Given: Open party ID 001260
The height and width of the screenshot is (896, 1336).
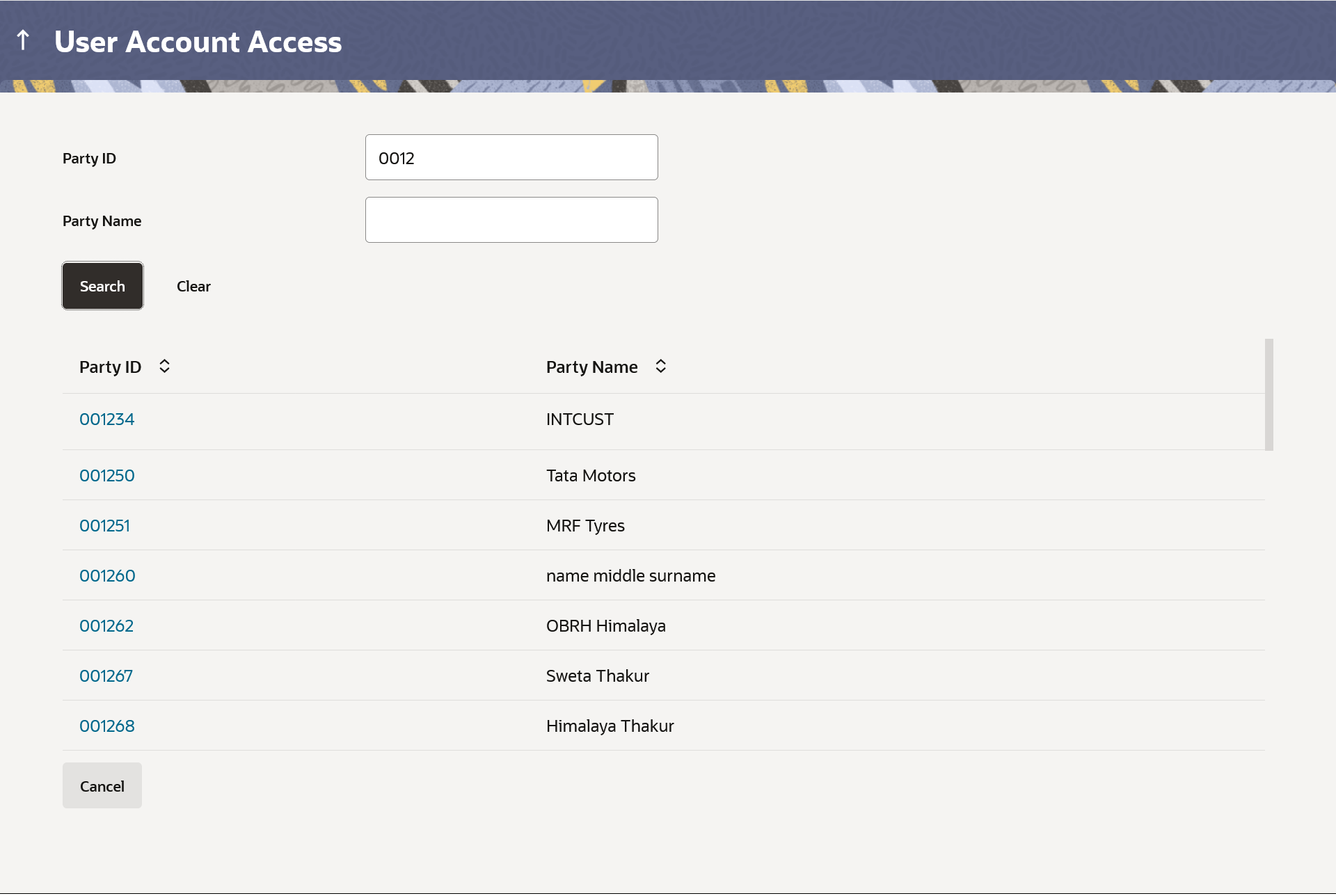Looking at the screenshot, I should click(107, 576).
